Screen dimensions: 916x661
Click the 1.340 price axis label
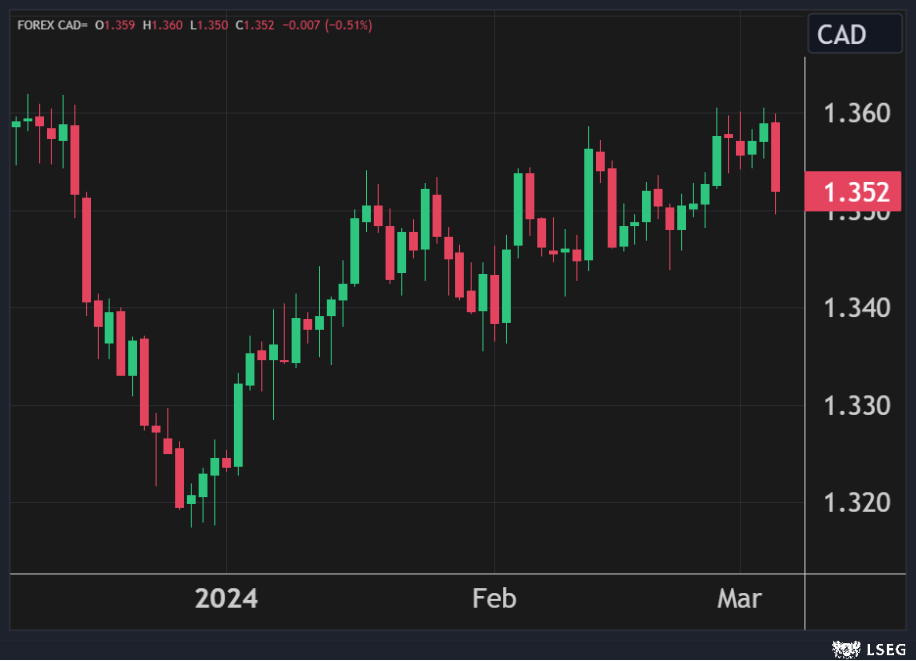click(x=855, y=307)
